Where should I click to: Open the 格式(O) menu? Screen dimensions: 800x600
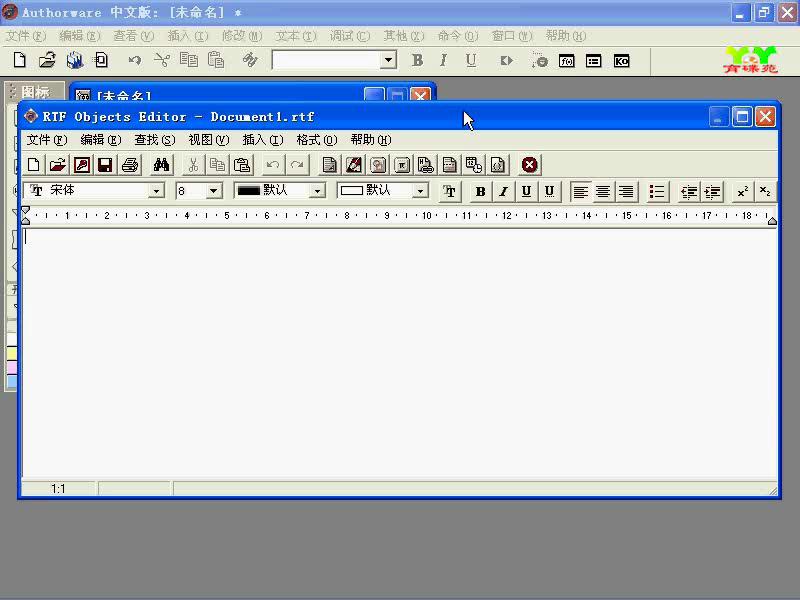tap(317, 140)
